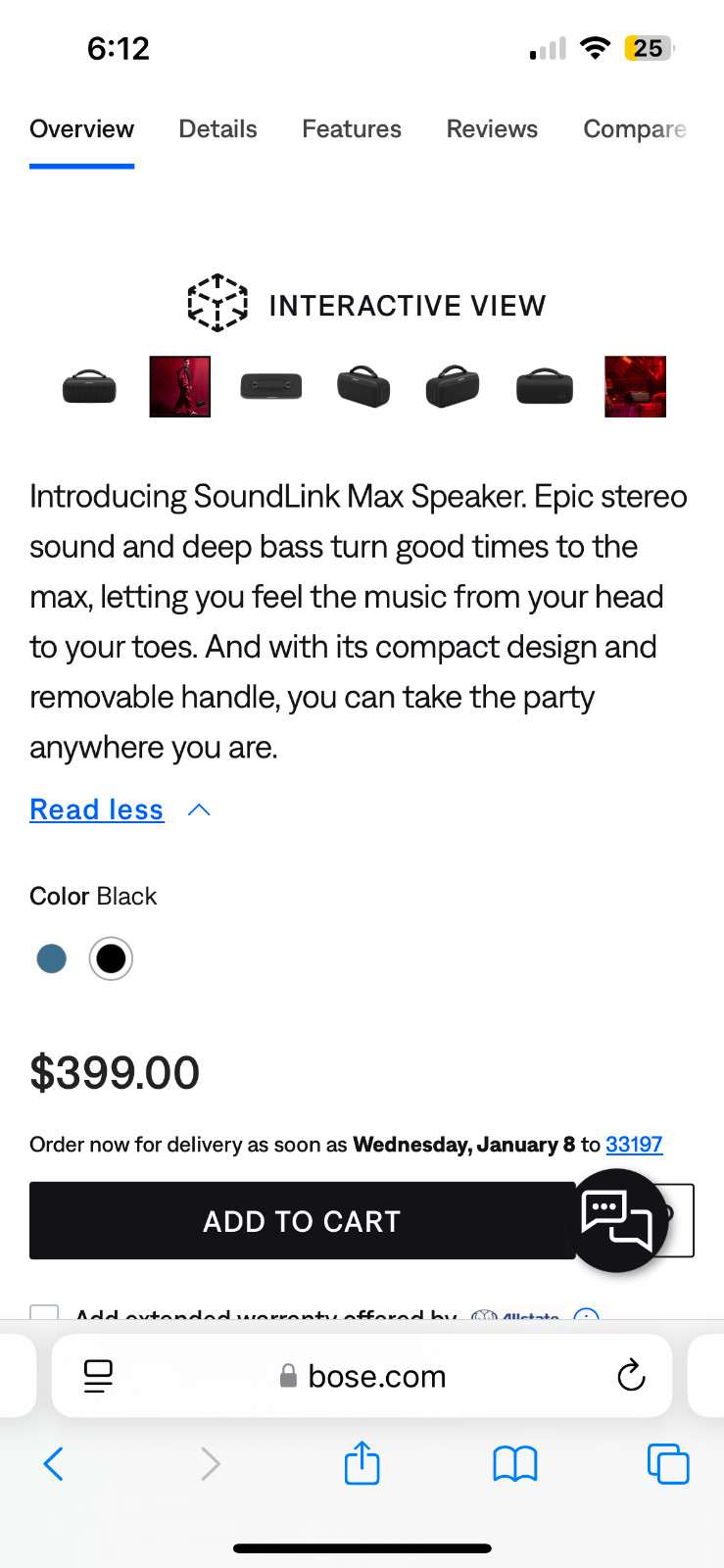Go to the Features tab
The height and width of the screenshot is (1568, 724).
point(352,129)
